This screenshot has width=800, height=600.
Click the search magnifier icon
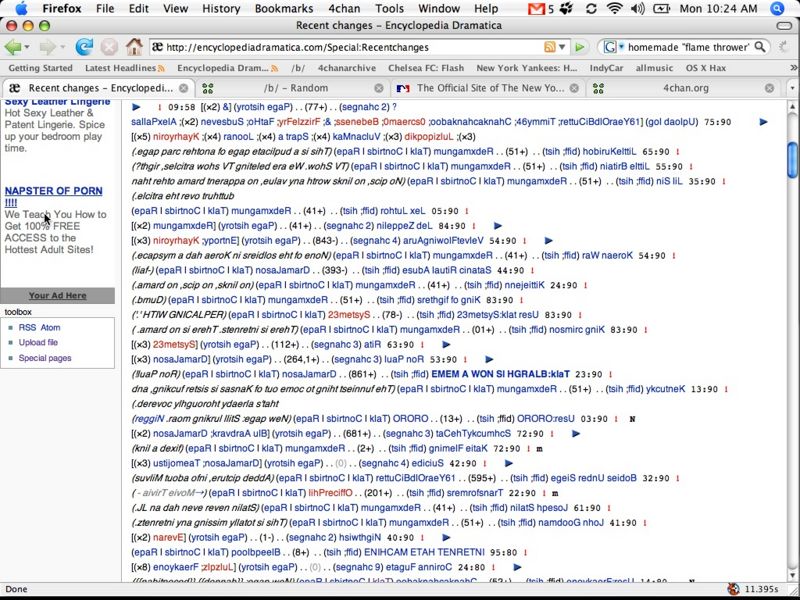(x=761, y=47)
